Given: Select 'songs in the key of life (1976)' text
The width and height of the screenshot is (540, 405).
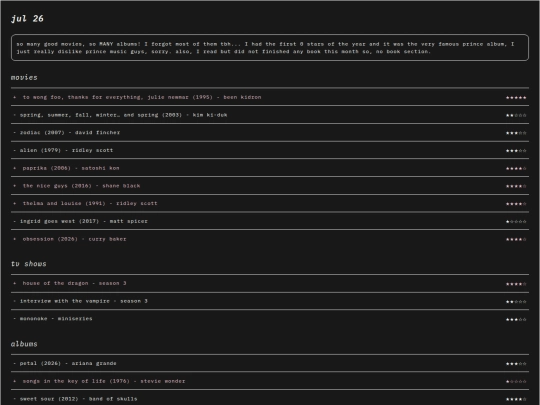Looking at the screenshot, I should pos(104,381).
